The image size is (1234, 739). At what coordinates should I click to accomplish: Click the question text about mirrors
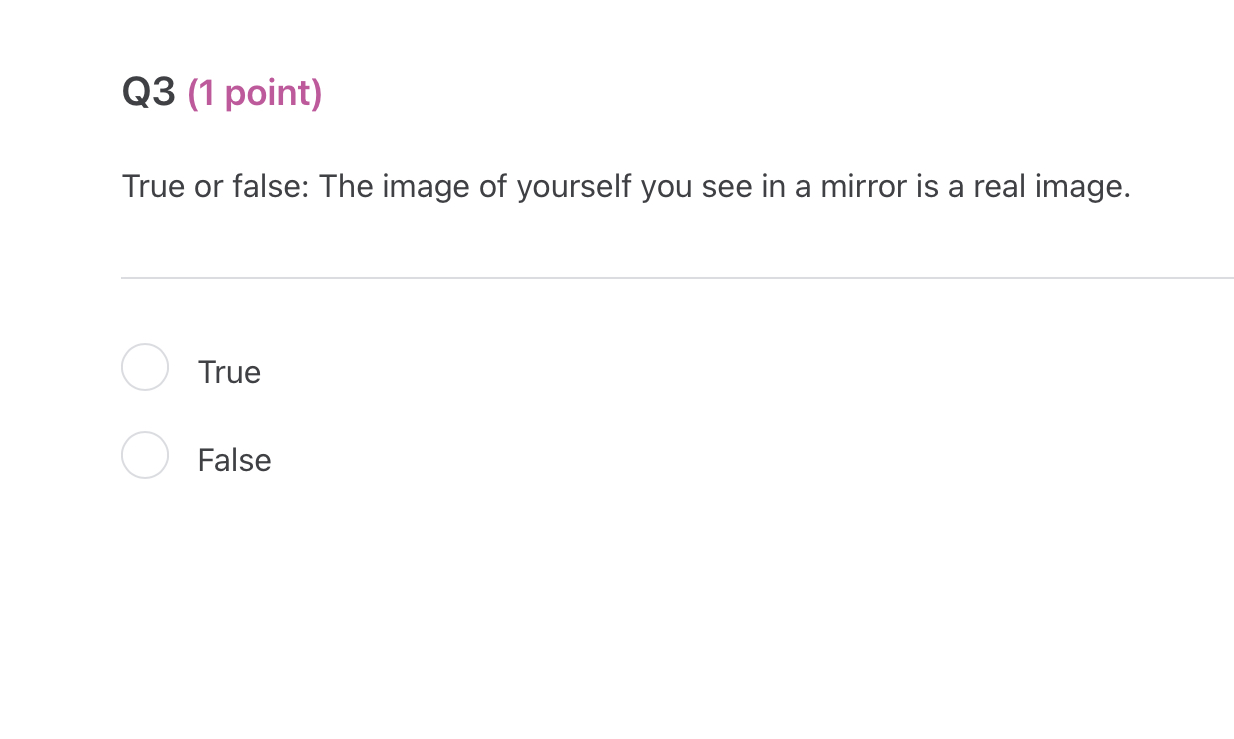pyautogui.click(x=626, y=186)
